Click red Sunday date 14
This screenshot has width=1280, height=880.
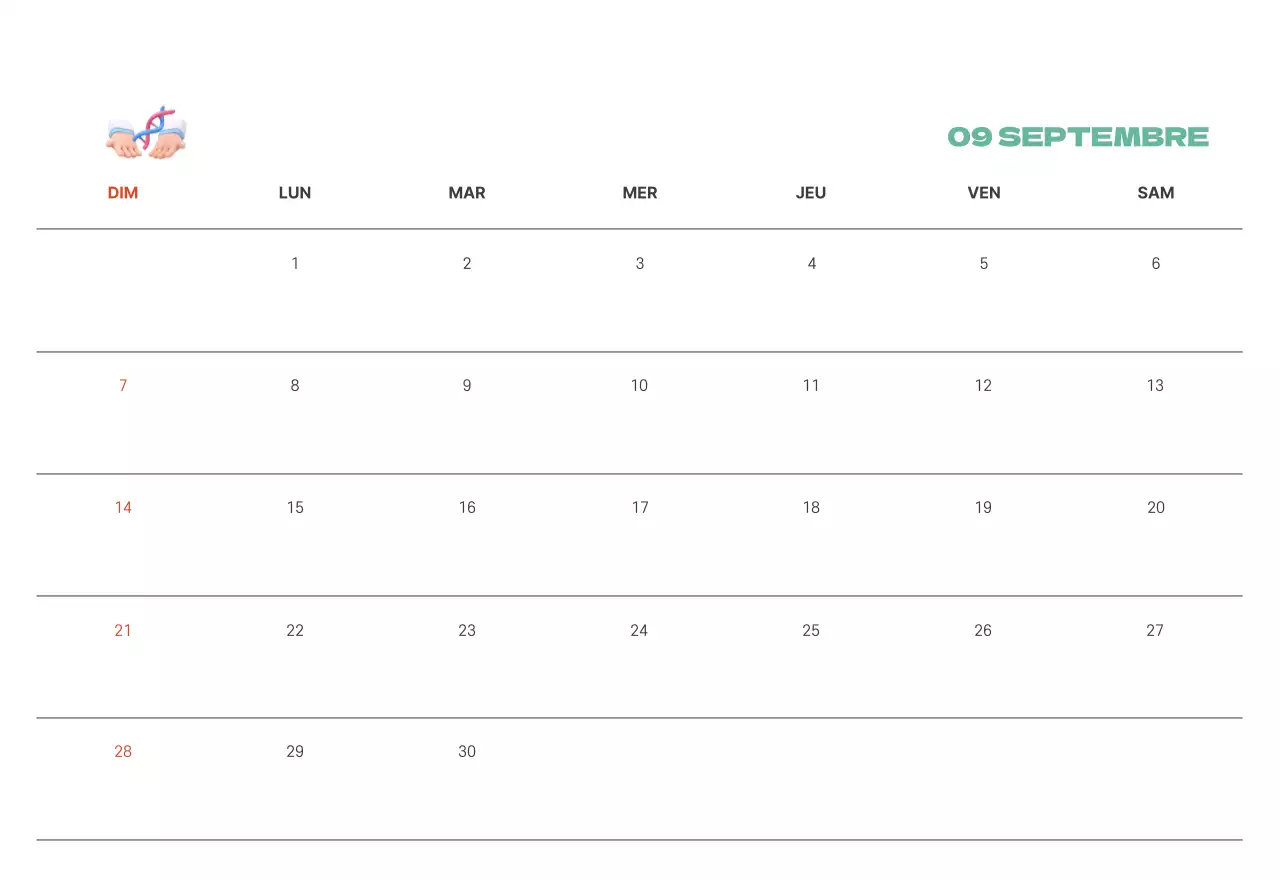[x=123, y=508]
